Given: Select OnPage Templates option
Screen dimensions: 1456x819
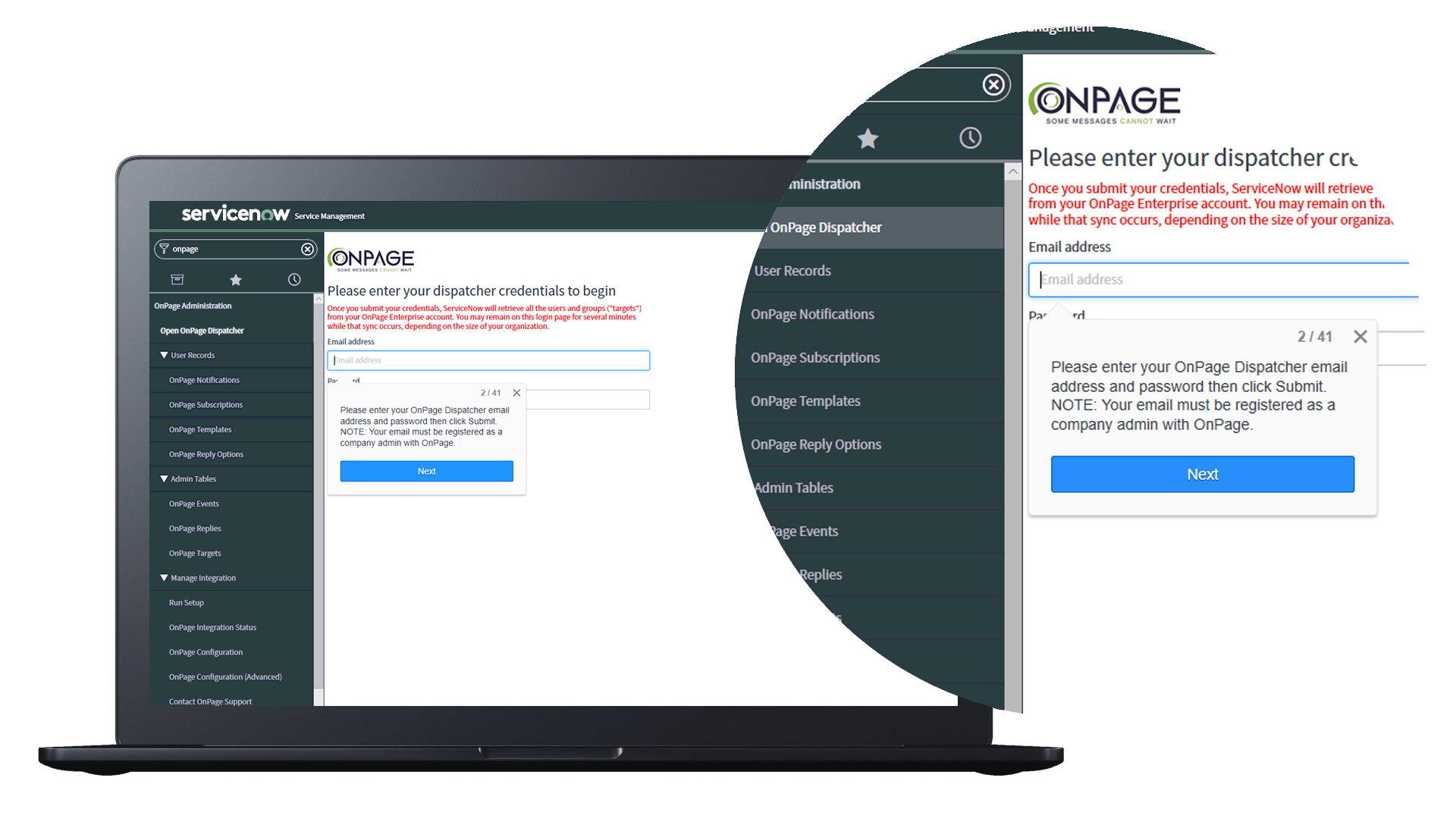Looking at the screenshot, I should (198, 429).
